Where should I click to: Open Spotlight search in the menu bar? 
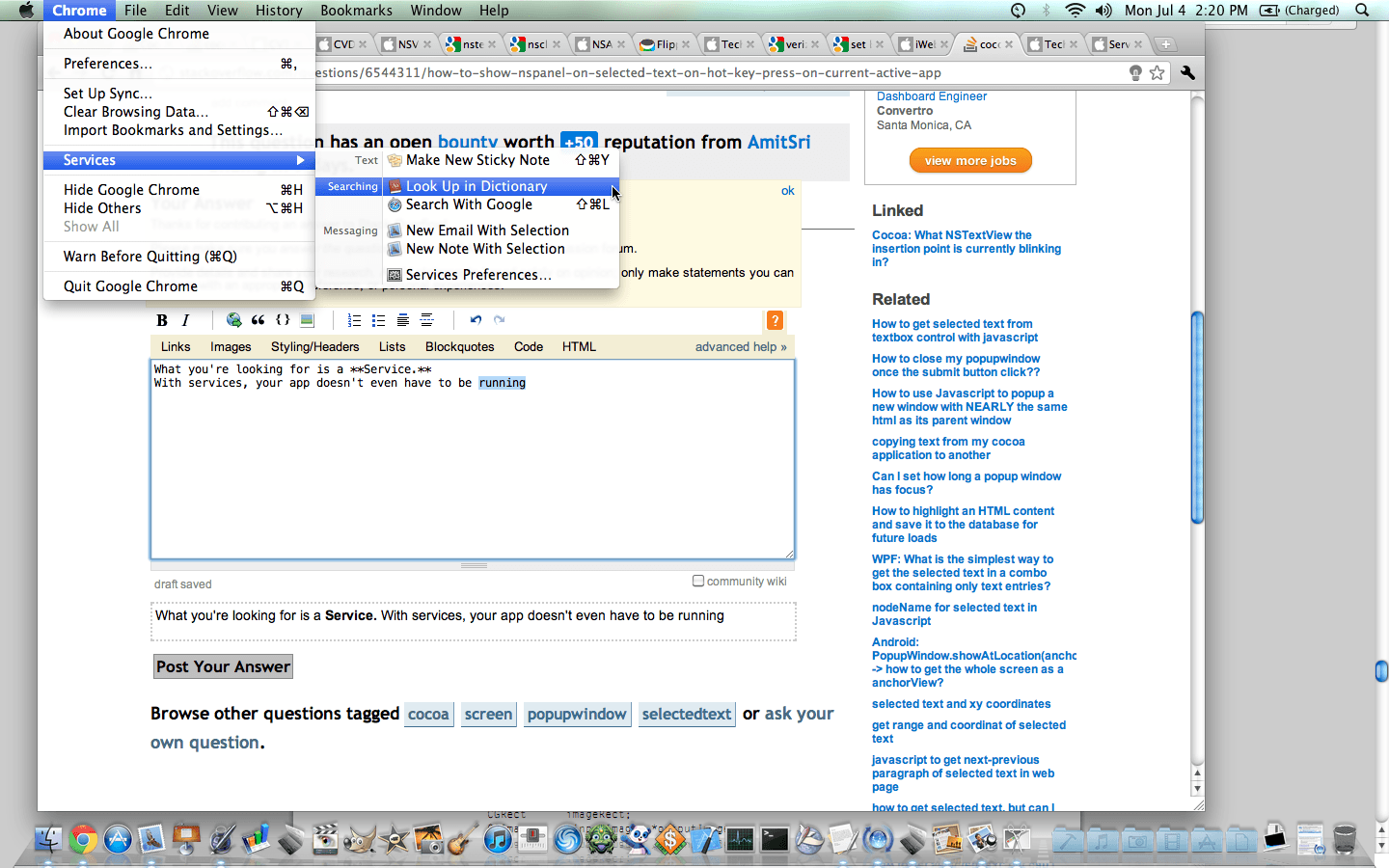tap(1362, 11)
